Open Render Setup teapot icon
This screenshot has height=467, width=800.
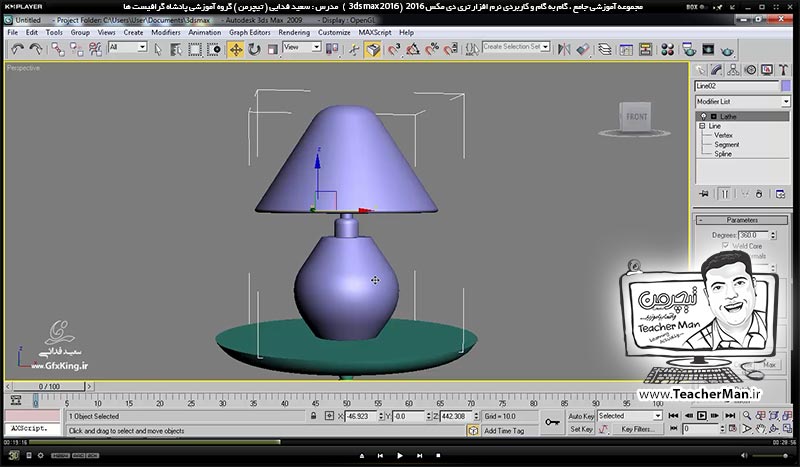click(689, 50)
